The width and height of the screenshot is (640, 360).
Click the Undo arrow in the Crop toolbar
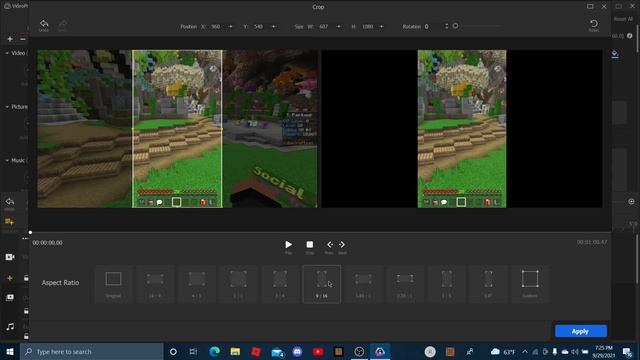tap(44, 24)
